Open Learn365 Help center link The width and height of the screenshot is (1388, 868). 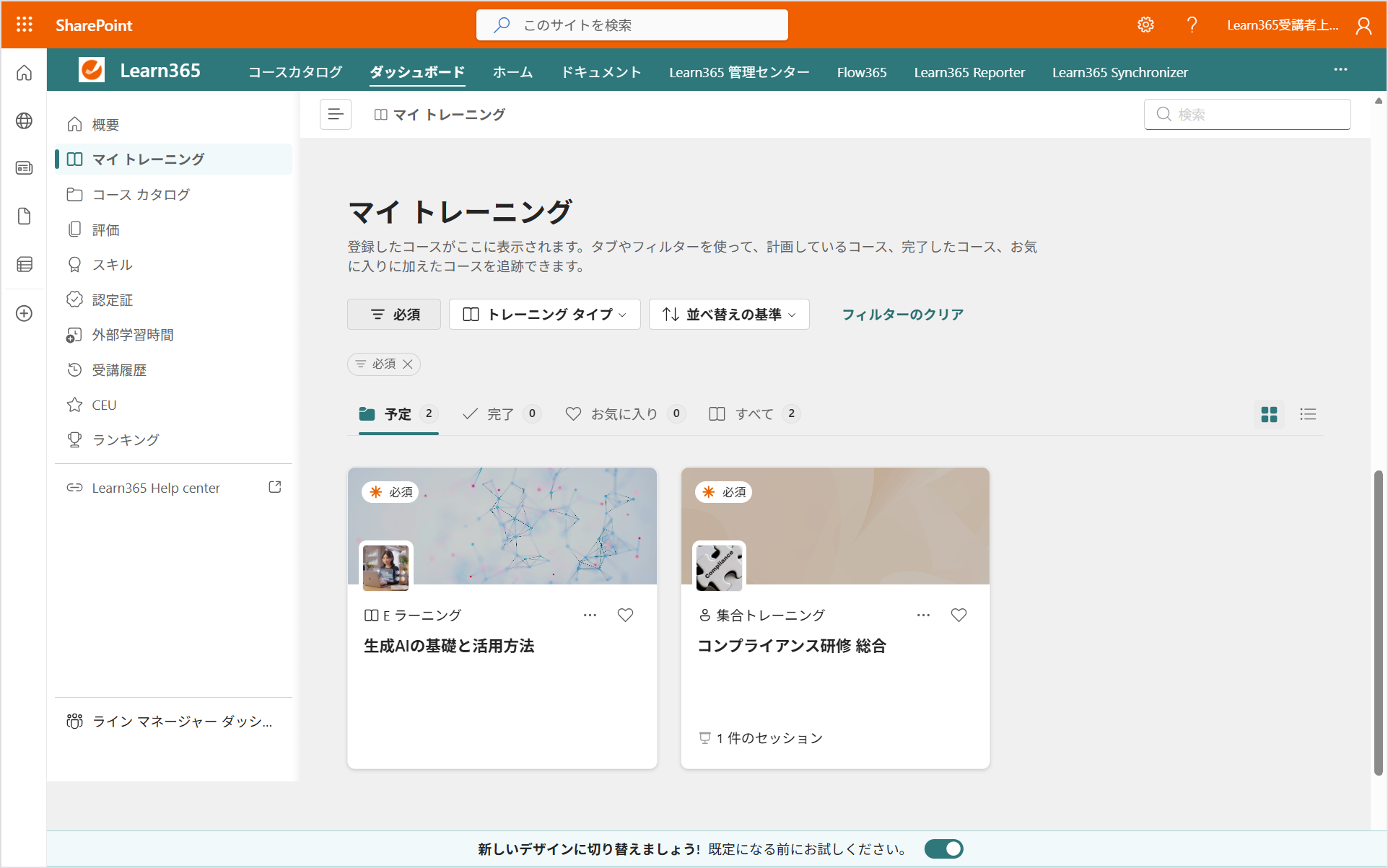(x=156, y=488)
